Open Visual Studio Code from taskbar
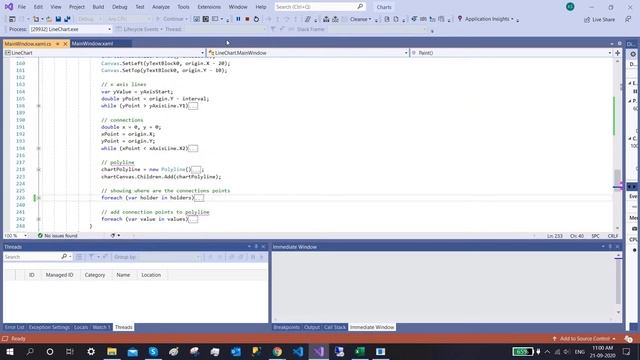The width and height of the screenshot is (640, 360). click(298, 351)
